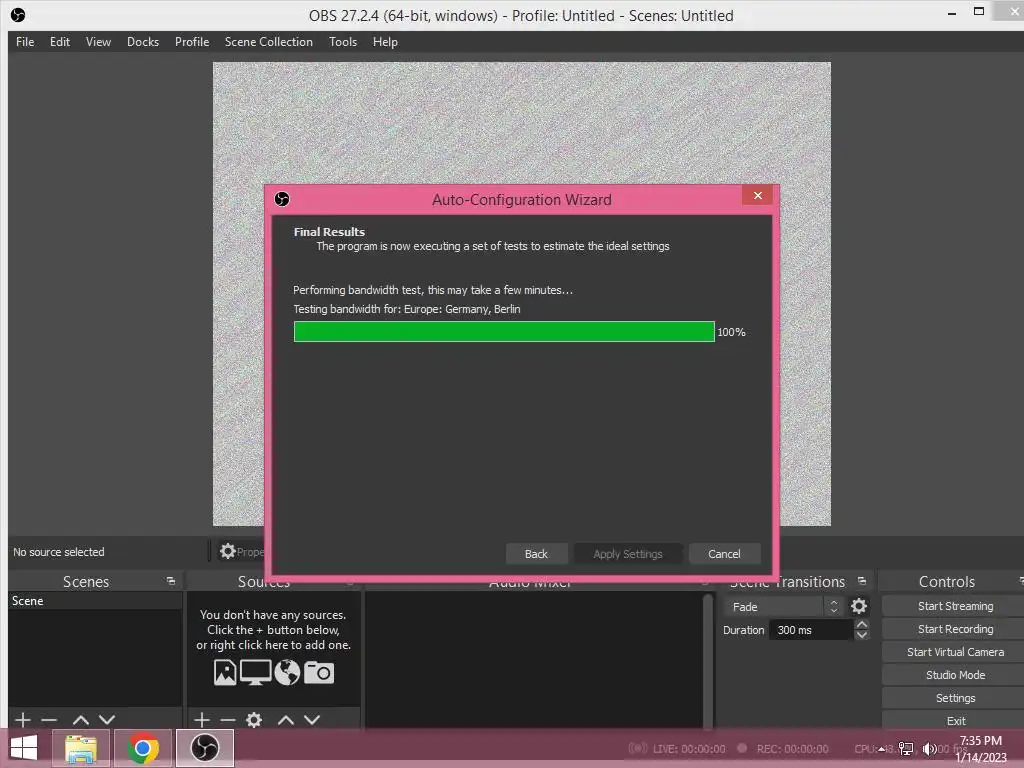Click Back in the Auto-Configuration Wizard
1024x768 pixels.
[x=536, y=554]
